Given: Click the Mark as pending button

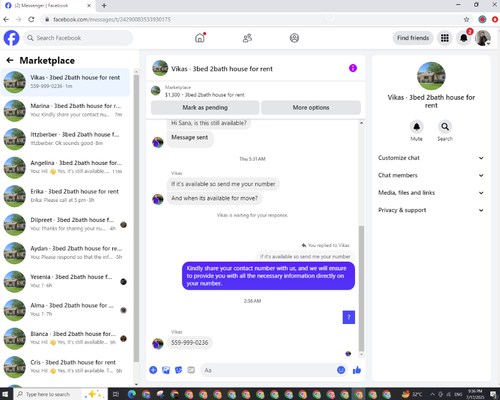Looking at the screenshot, I should pos(205,107).
